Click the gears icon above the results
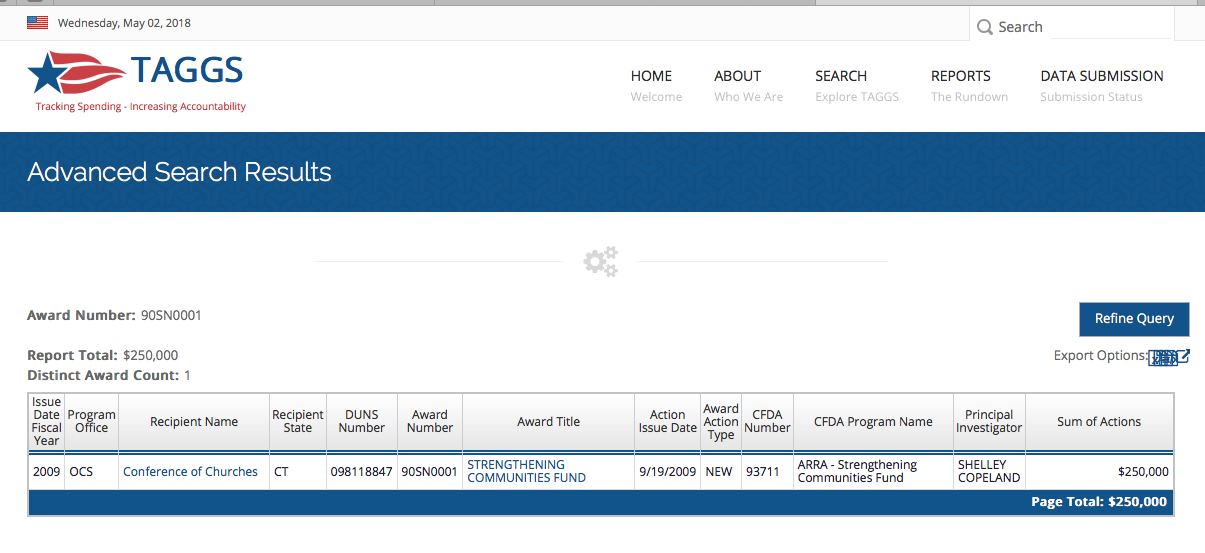 point(601,262)
